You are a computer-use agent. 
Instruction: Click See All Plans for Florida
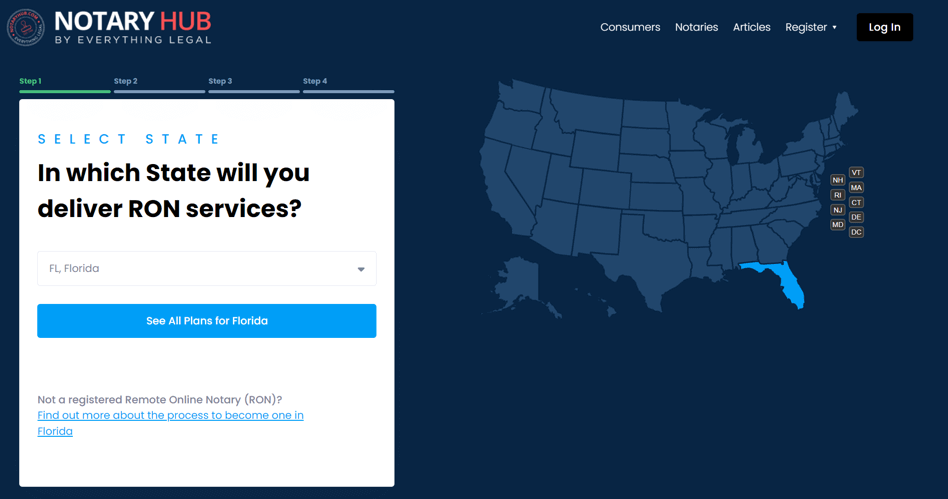[207, 321]
